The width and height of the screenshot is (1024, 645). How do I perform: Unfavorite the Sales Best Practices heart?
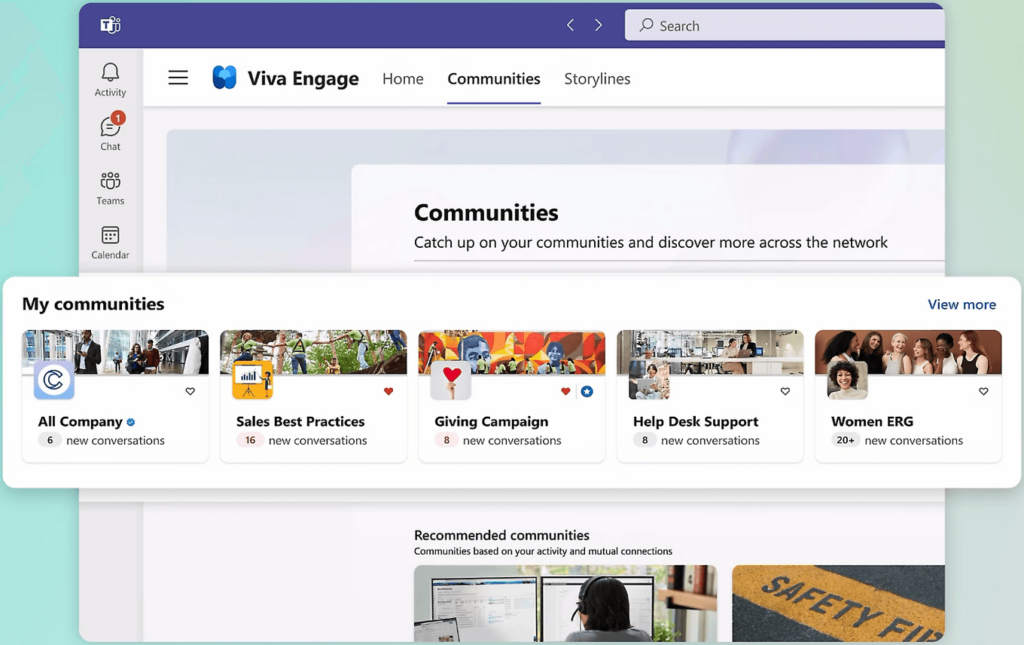389,391
